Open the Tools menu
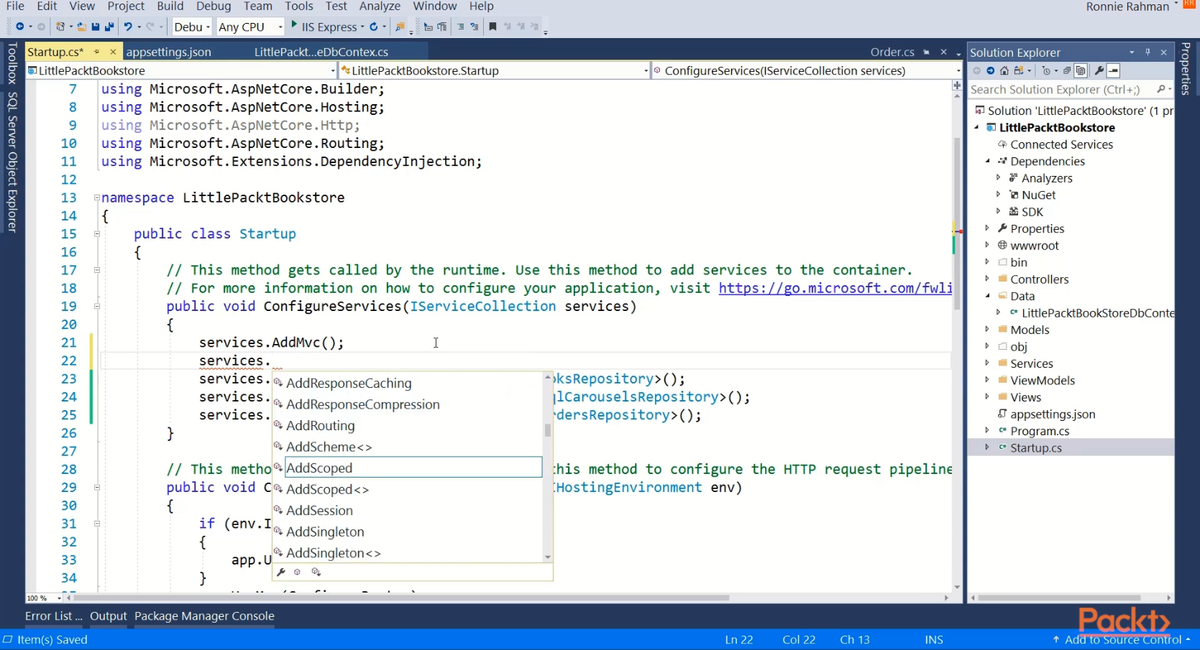The image size is (1200, 650). [299, 6]
